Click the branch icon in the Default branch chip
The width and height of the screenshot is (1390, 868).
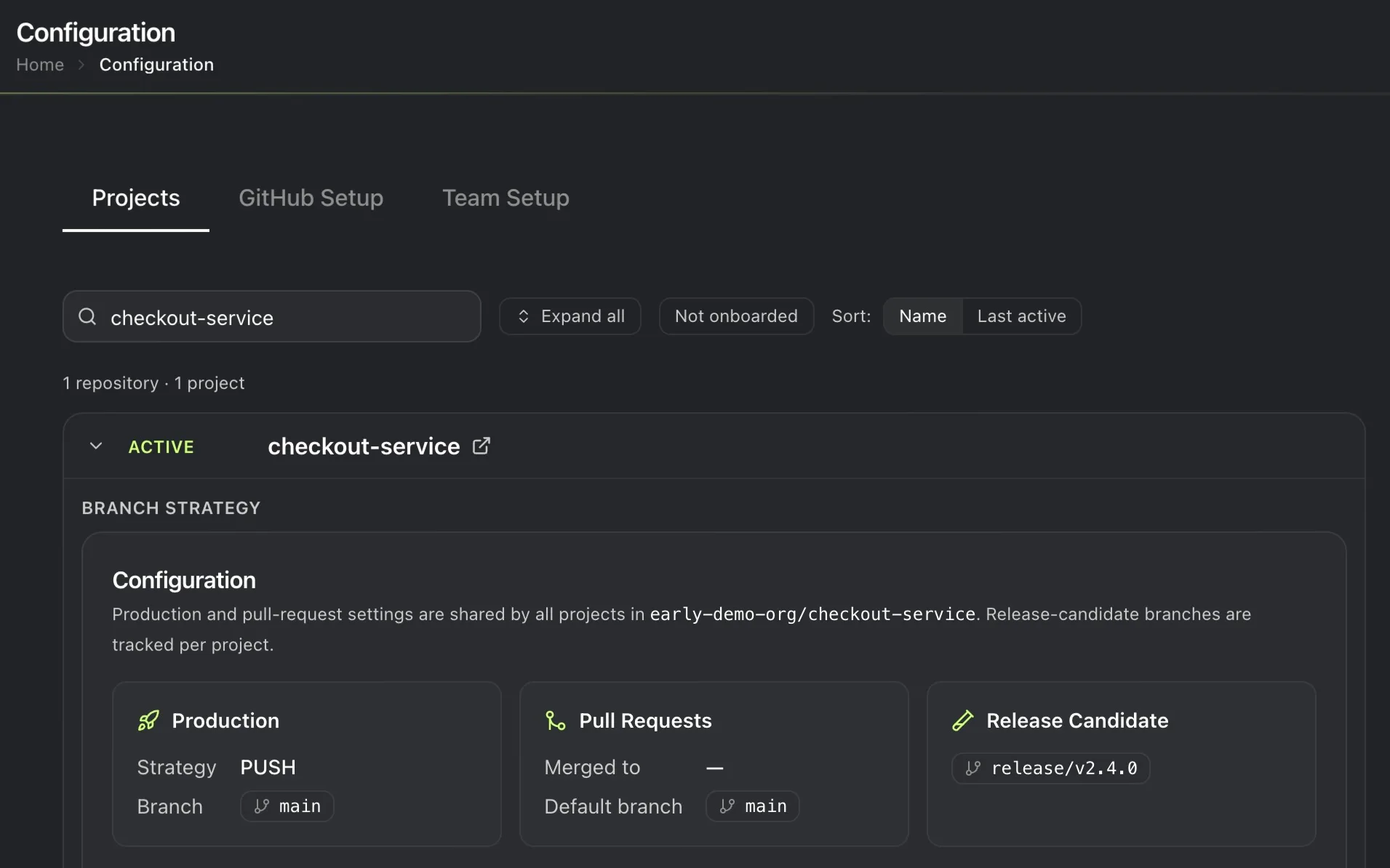pos(727,806)
